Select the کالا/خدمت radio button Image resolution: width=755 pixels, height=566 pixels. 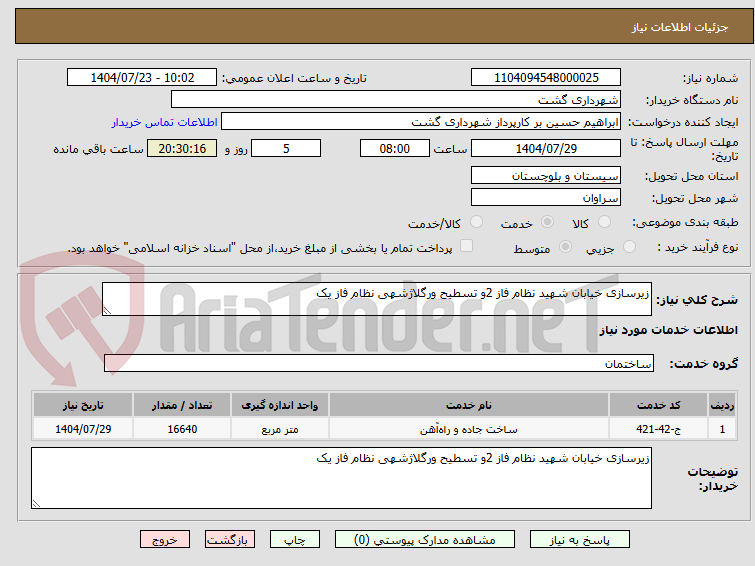tap(476, 222)
